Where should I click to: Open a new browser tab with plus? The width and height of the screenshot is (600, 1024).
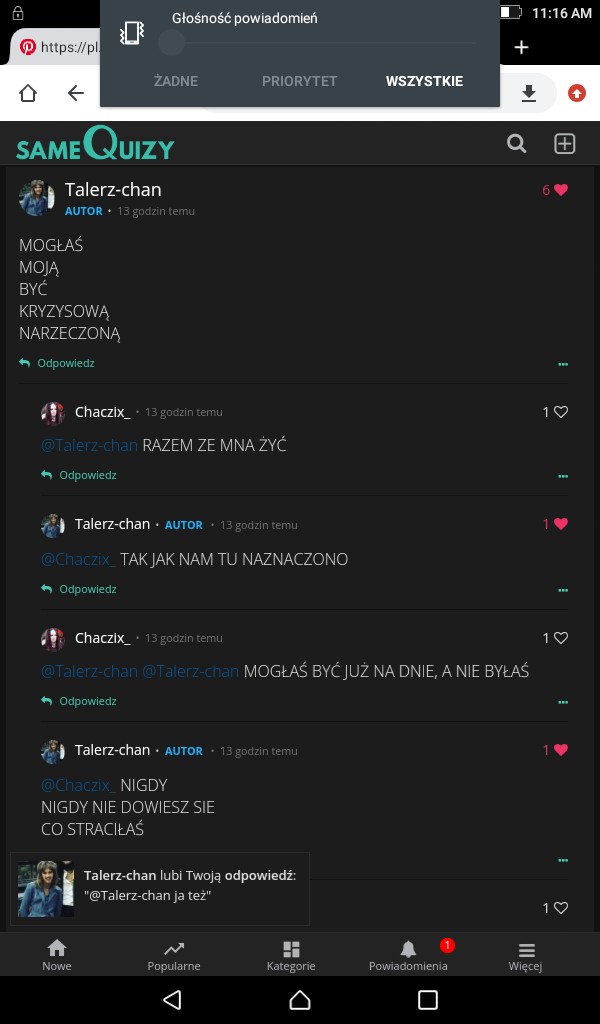[x=521, y=47]
